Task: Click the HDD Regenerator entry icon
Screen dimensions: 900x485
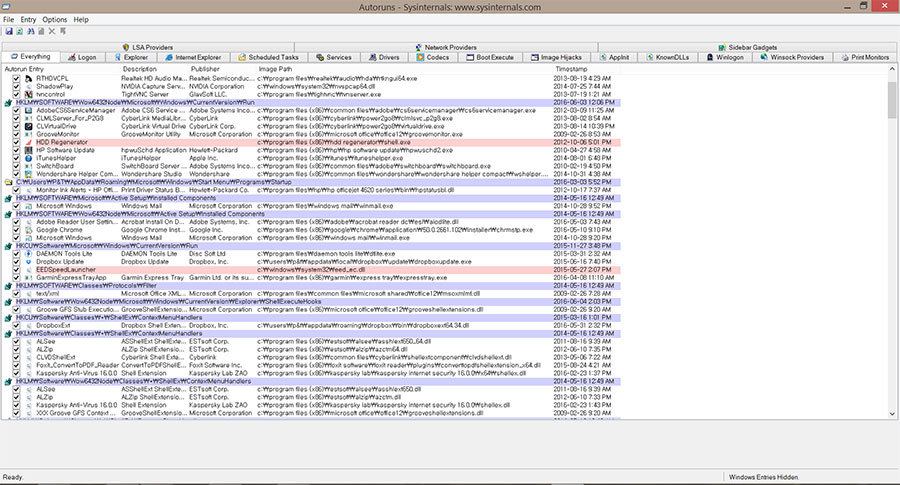Action: point(28,142)
